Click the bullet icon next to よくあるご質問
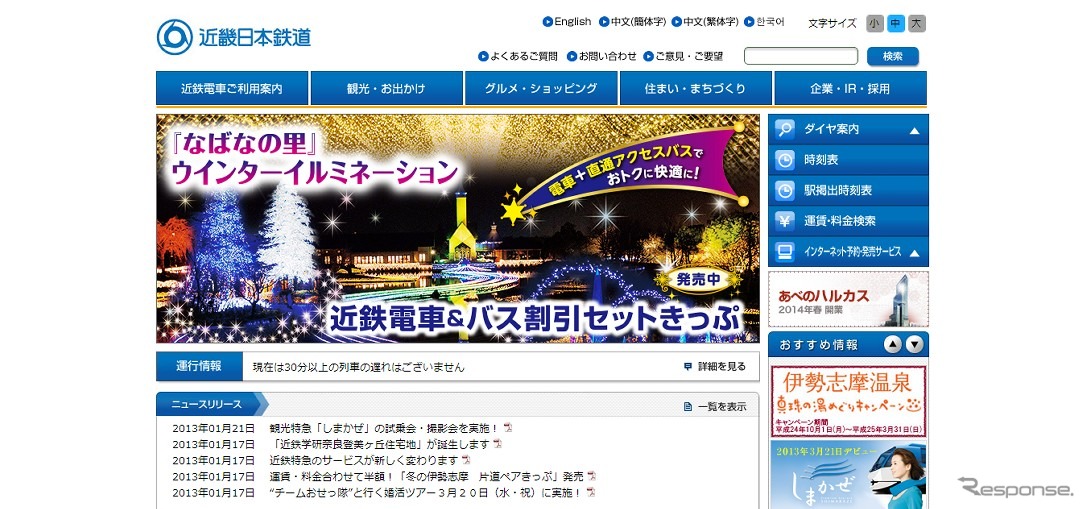1085x509 pixels. 483,57
